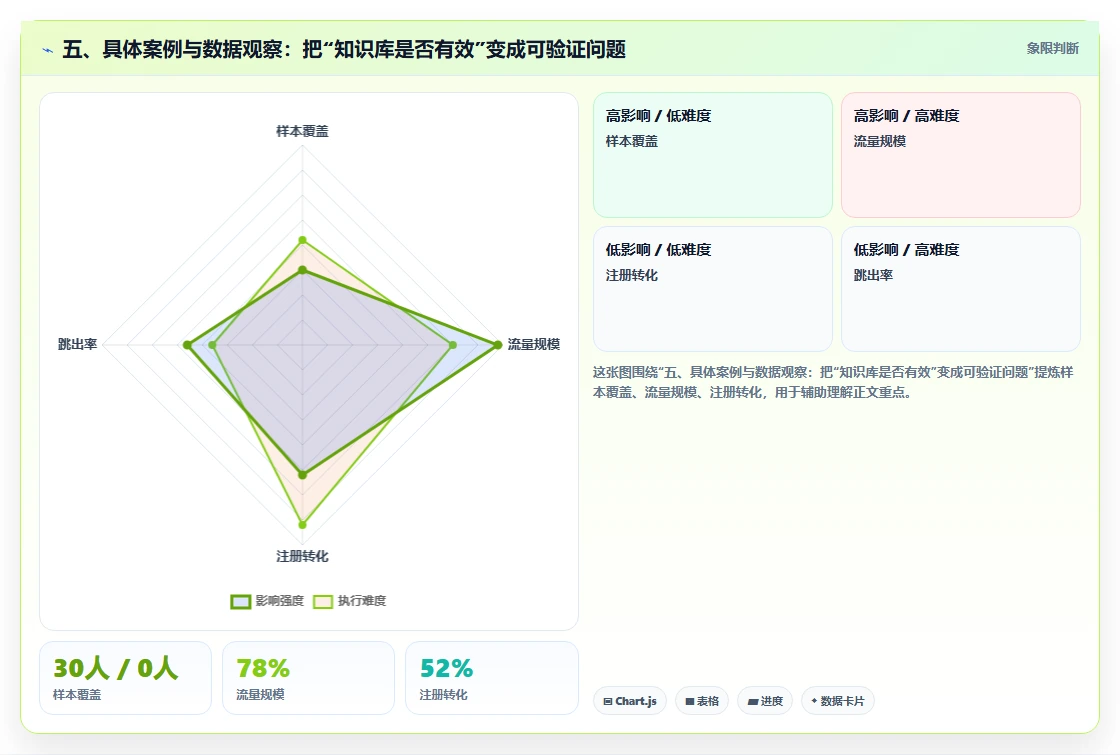Click 跳出率 text in quadrant card
The width and height of the screenshot is (1120, 755).
pyautogui.click(x=873, y=275)
